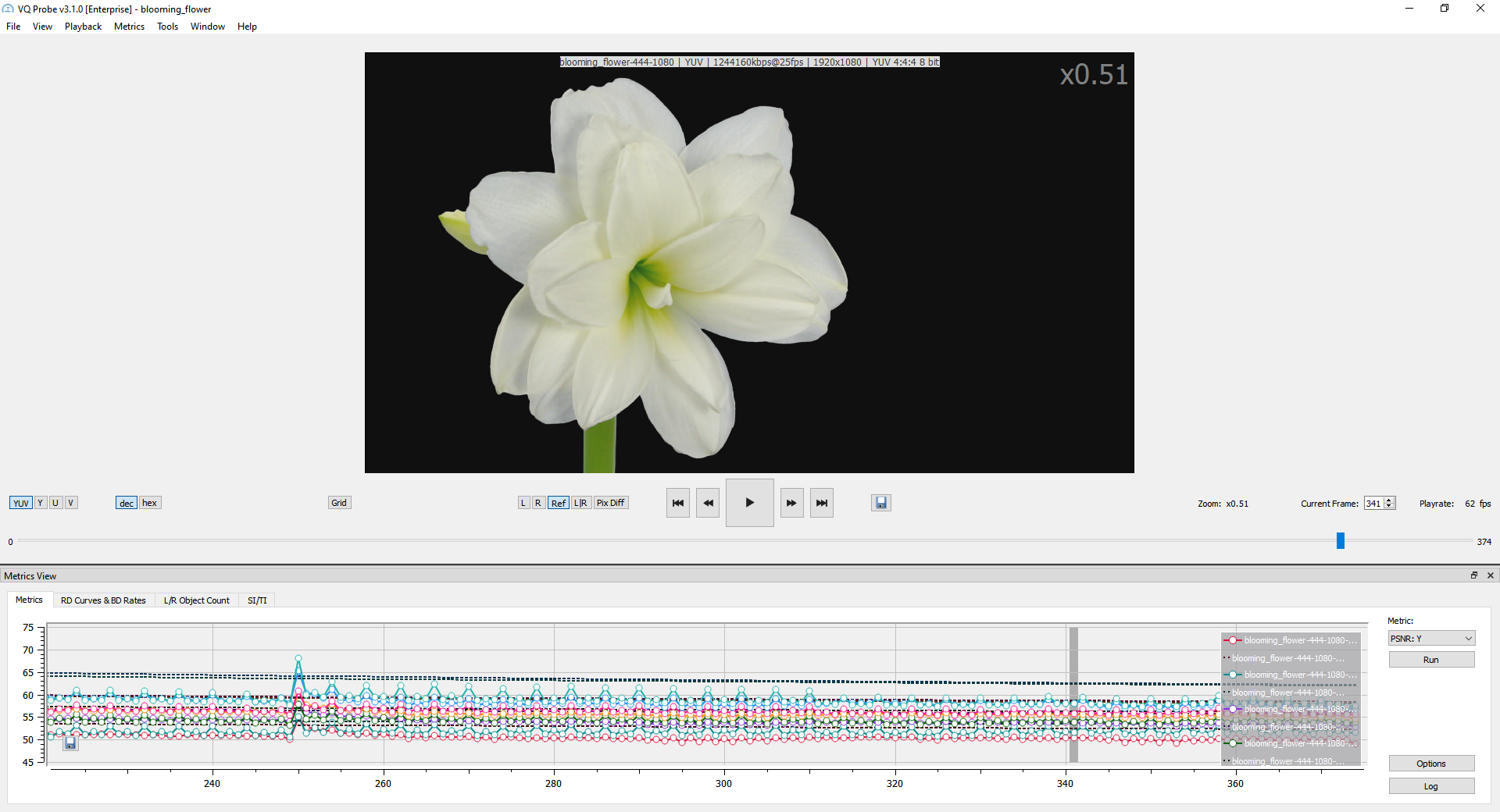Image resolution: width=1500 pixels, height=812 pixels.
Task: Restore down the VQ Probe window
Action: pos(1445,9)
